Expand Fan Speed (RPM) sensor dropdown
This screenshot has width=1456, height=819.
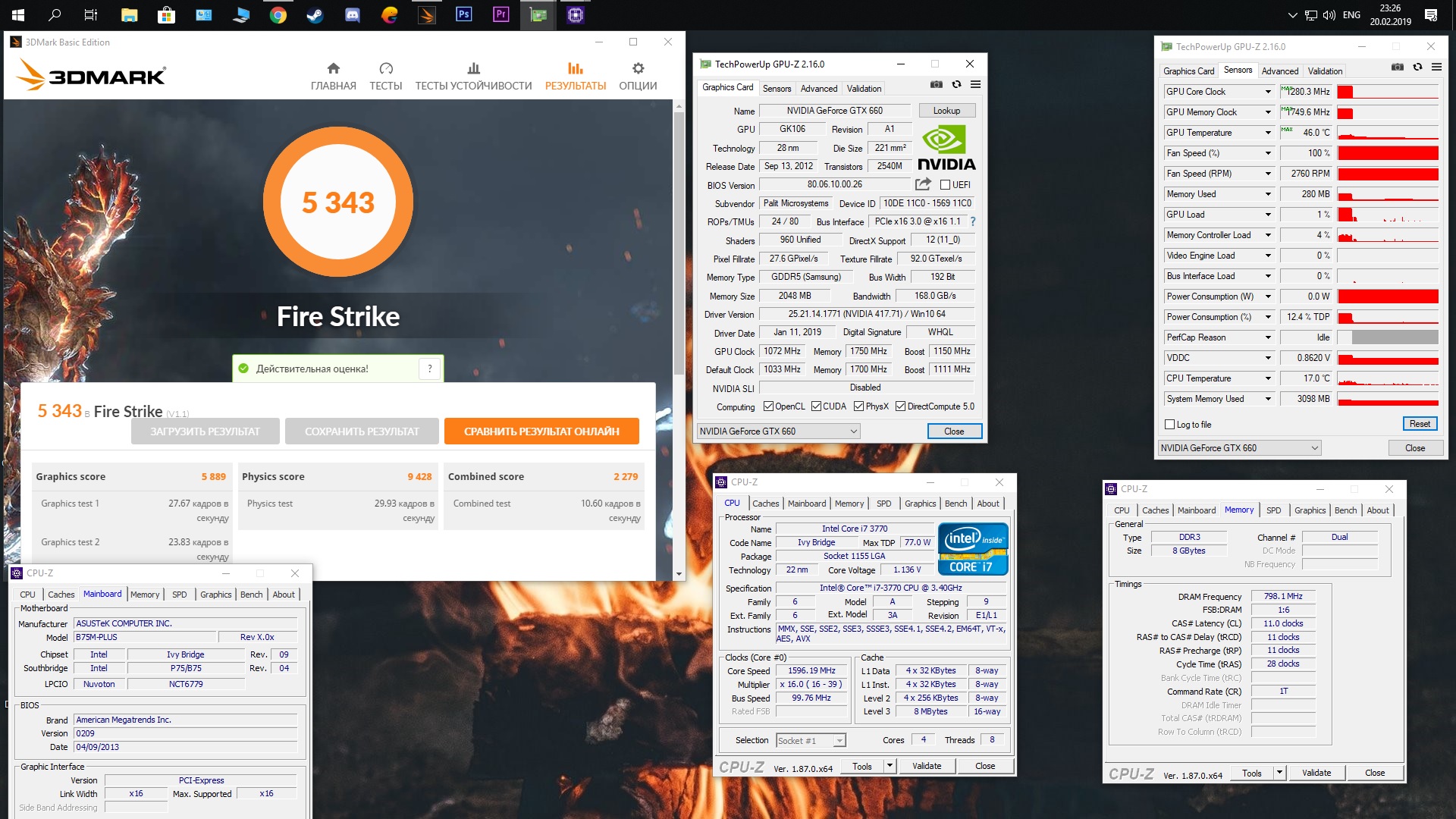(1268, 174)
